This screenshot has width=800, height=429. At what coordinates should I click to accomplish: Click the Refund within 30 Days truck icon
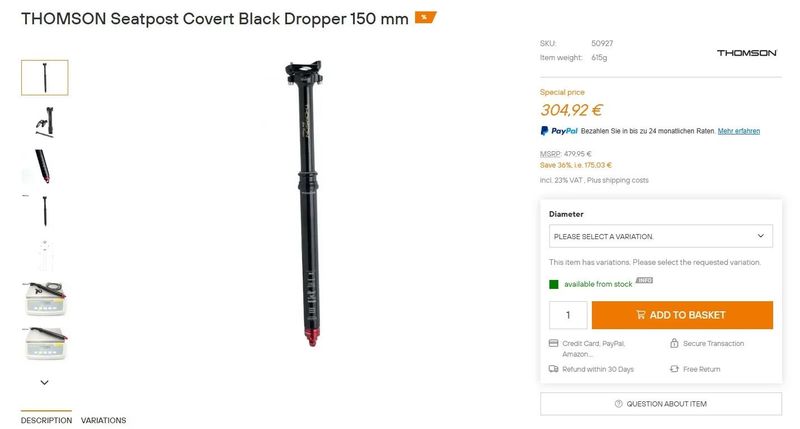pos(553,369)
